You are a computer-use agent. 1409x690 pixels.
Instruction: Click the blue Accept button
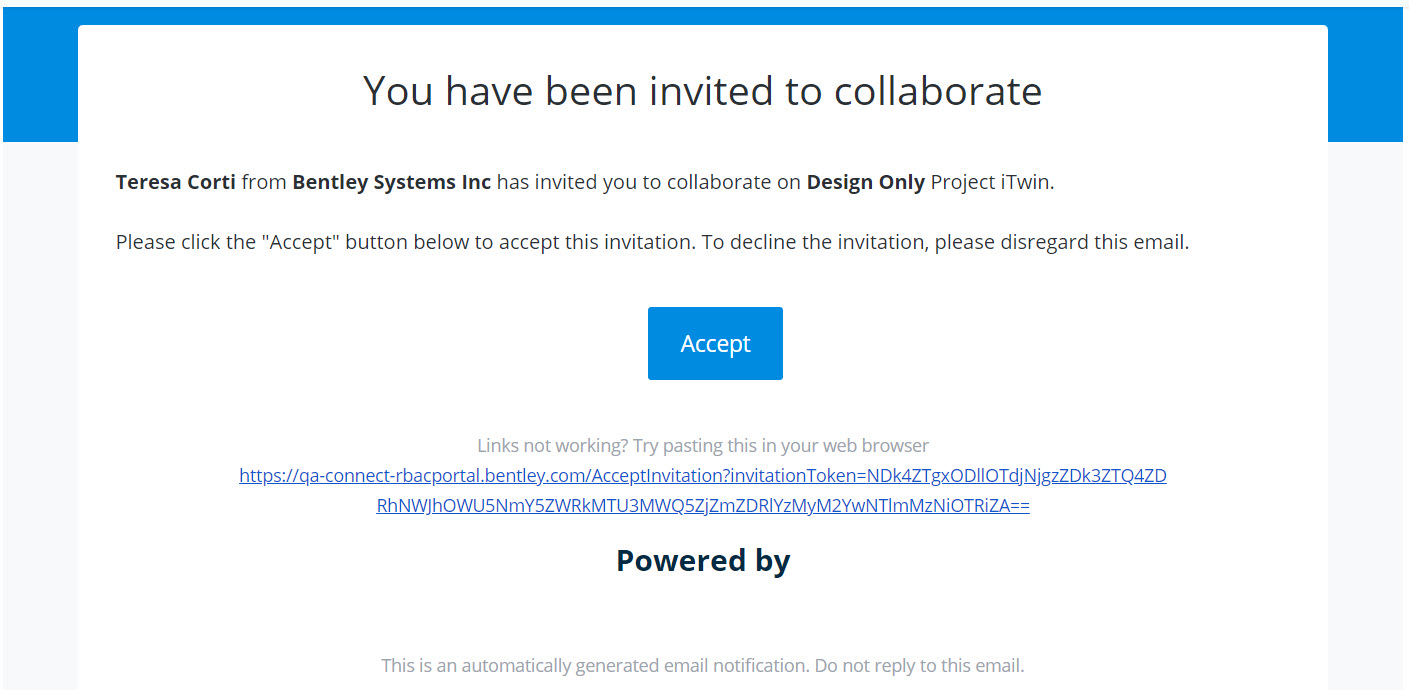(x=715, y=343)
